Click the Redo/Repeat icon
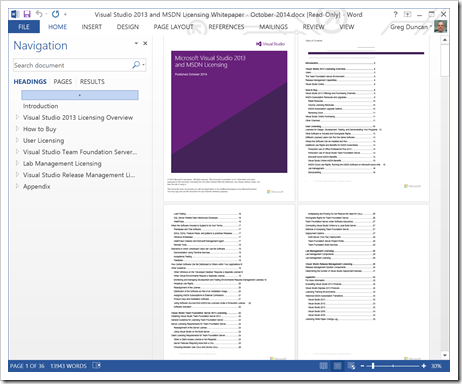This screenshot has width=462, height=384. pos(55,14)
